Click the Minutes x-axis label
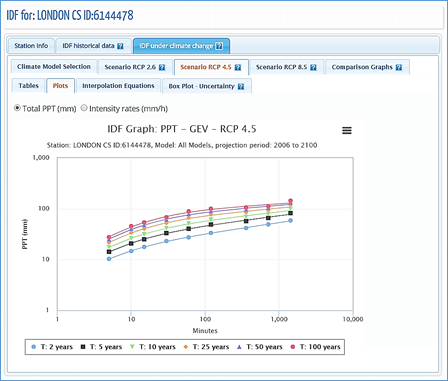Screen dimensions: 448x381 205,331
